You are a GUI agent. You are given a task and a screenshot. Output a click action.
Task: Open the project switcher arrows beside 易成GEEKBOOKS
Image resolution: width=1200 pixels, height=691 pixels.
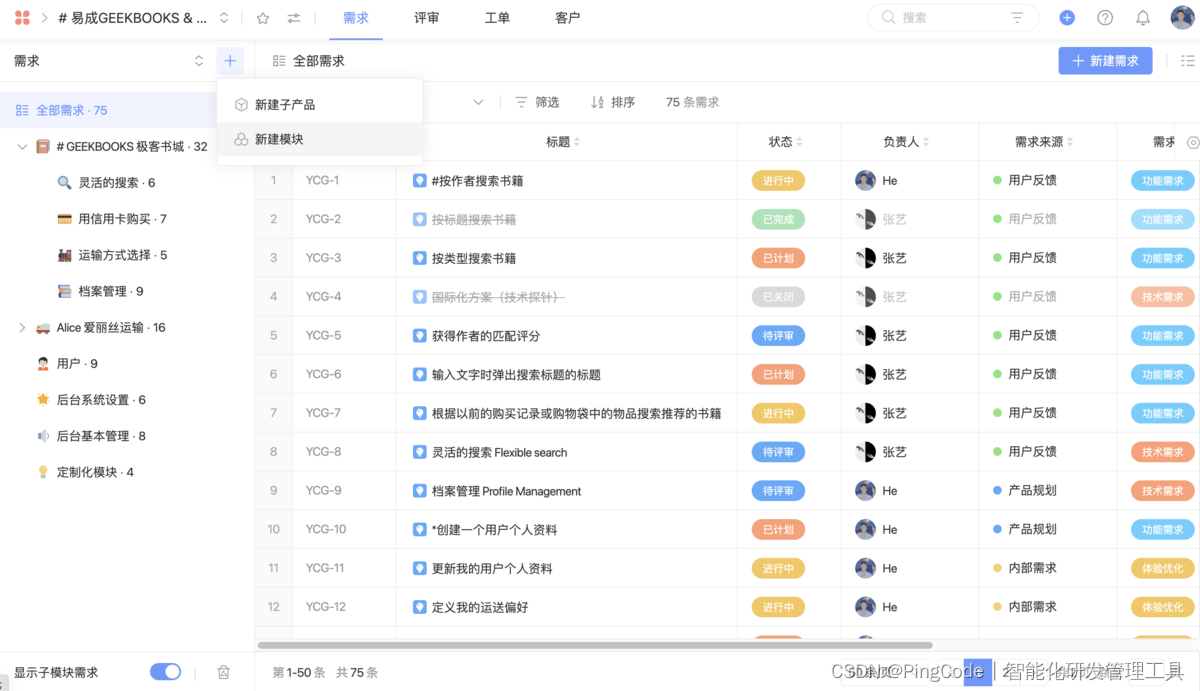tap(224, 18)
